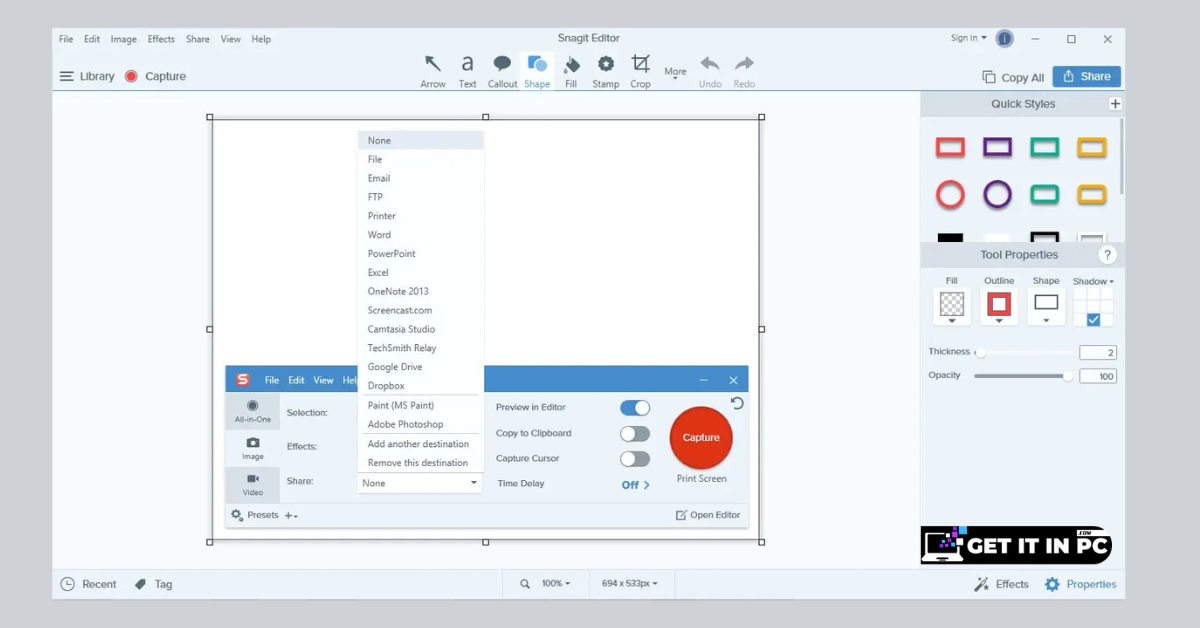Click the Quick Styles scrollbar

[x=1122, y=156]
